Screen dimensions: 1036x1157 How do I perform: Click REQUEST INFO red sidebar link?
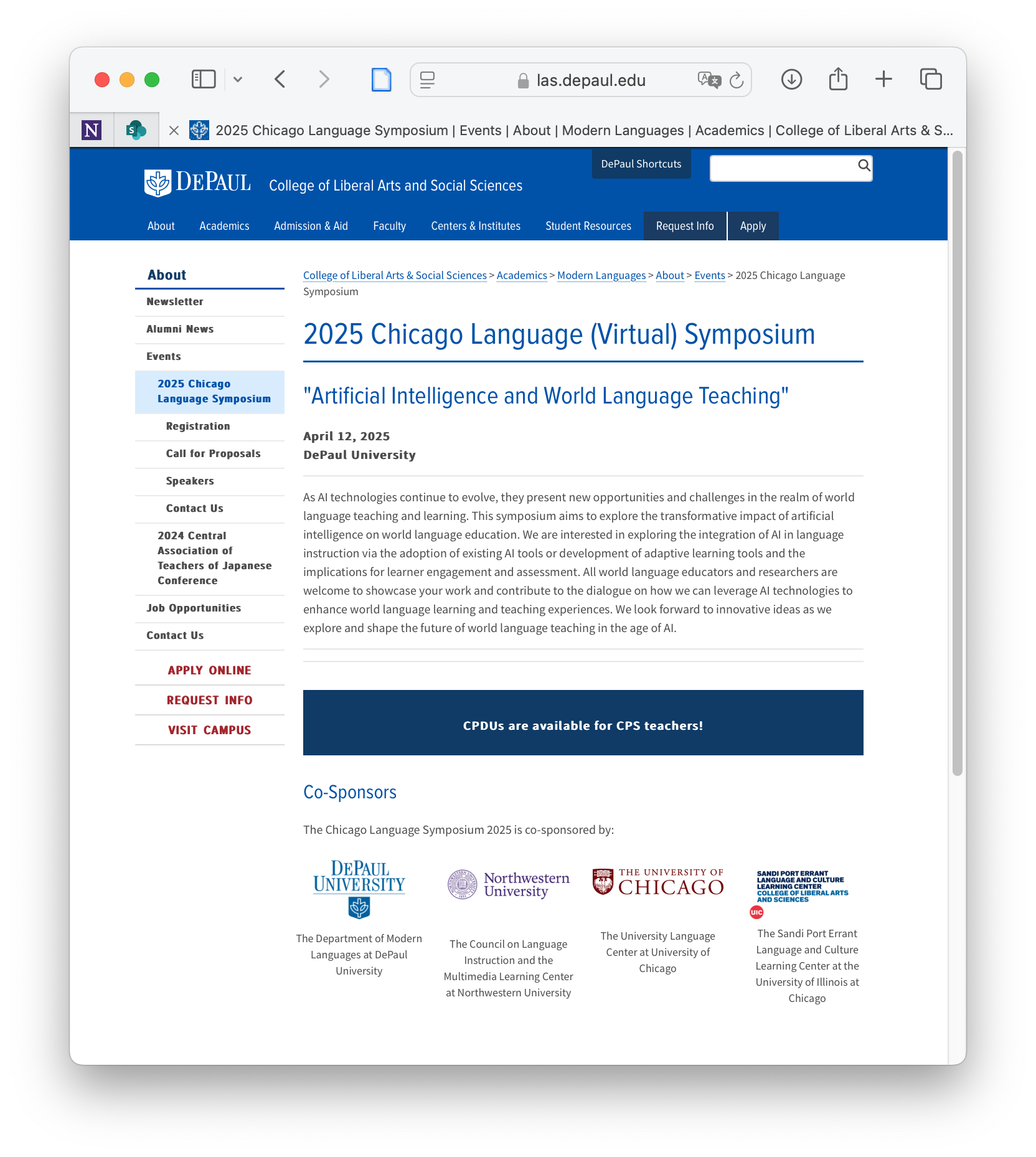coord(210,700)
